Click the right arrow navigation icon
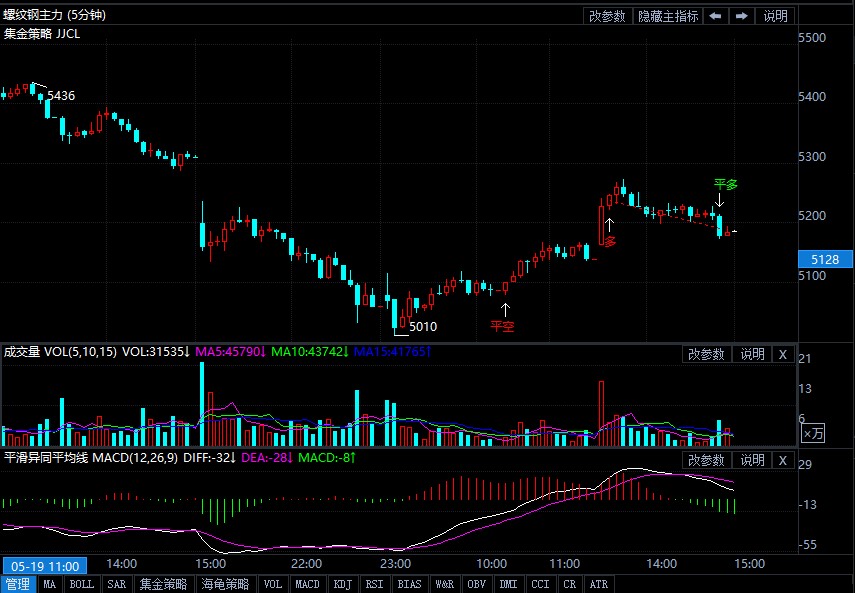This screenshot has height=593, width=855. (741, 16)
